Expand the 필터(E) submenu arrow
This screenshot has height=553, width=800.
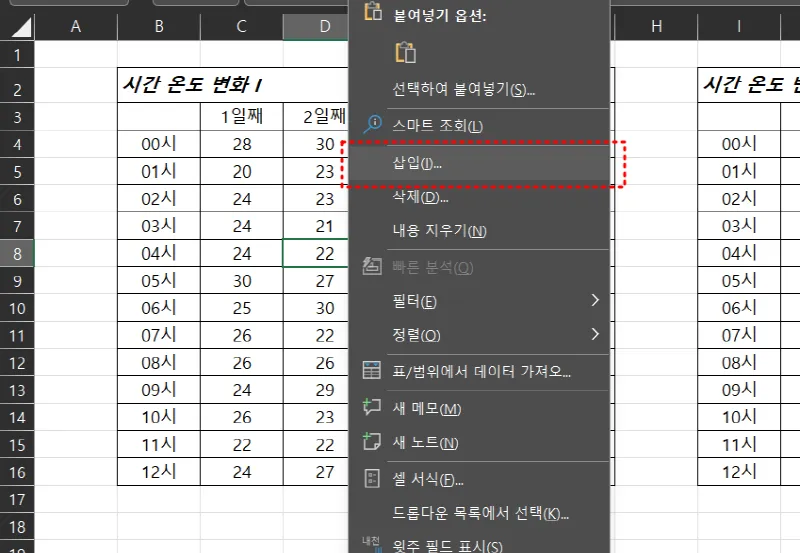point(595,300)
